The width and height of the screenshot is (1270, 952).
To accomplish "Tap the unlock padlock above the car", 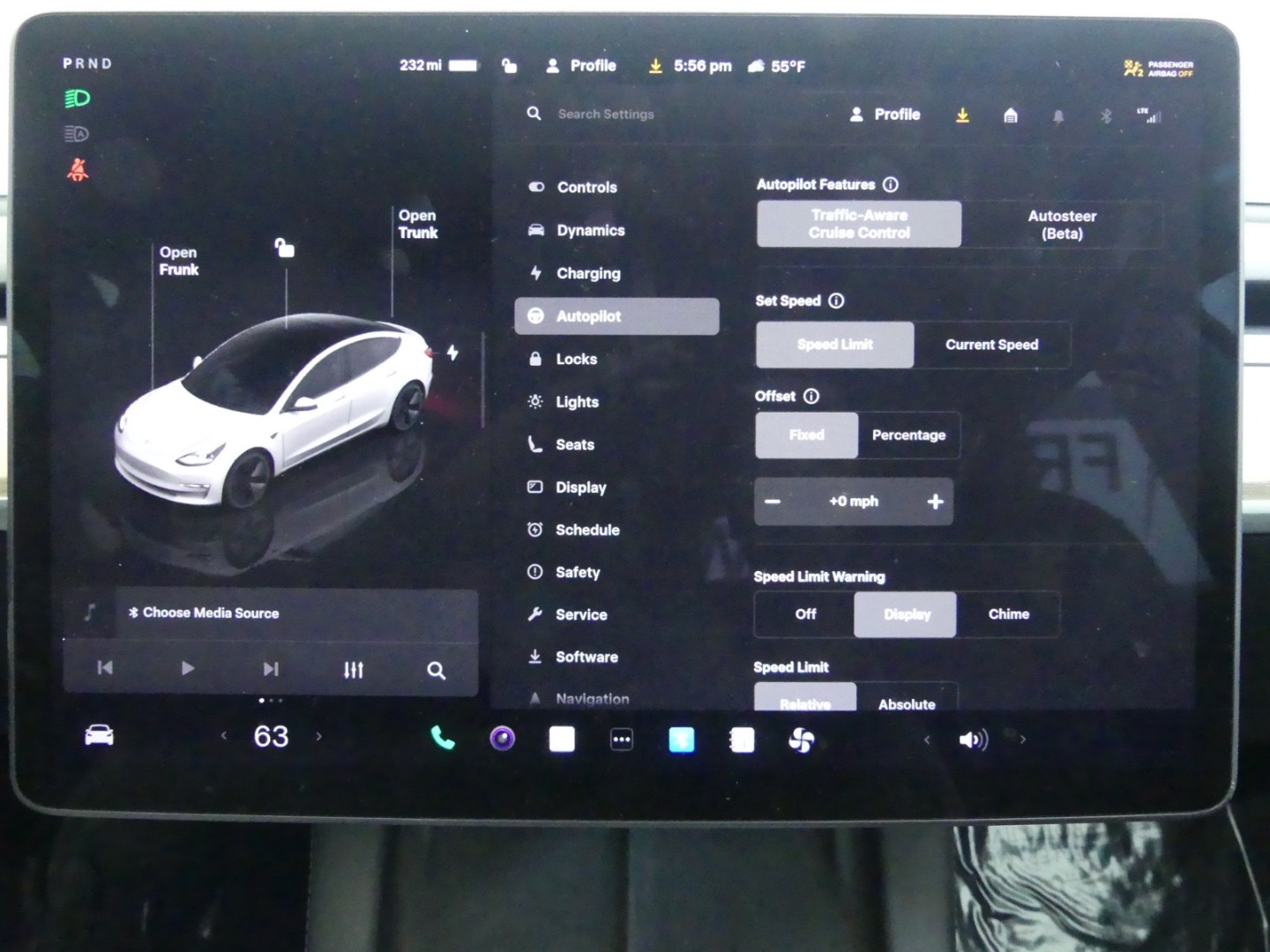I will coord(284,248).
